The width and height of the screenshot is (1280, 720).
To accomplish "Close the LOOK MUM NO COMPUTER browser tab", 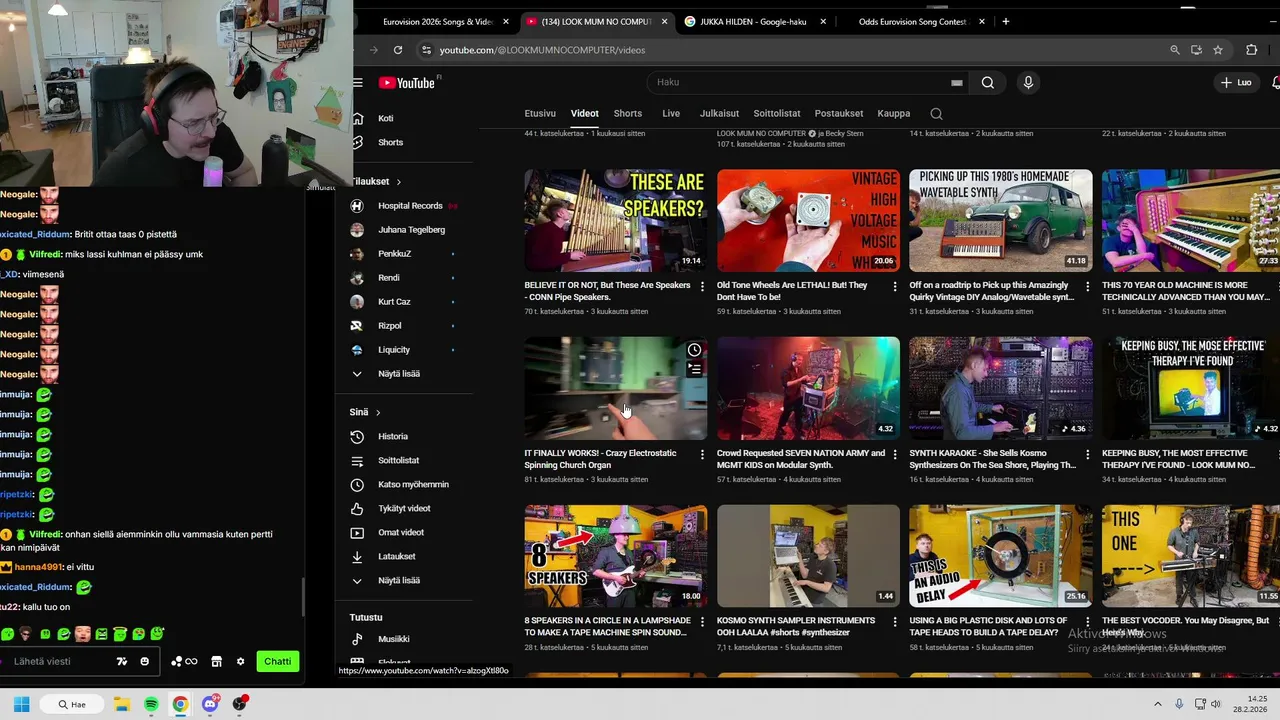I will pos(664,21).
